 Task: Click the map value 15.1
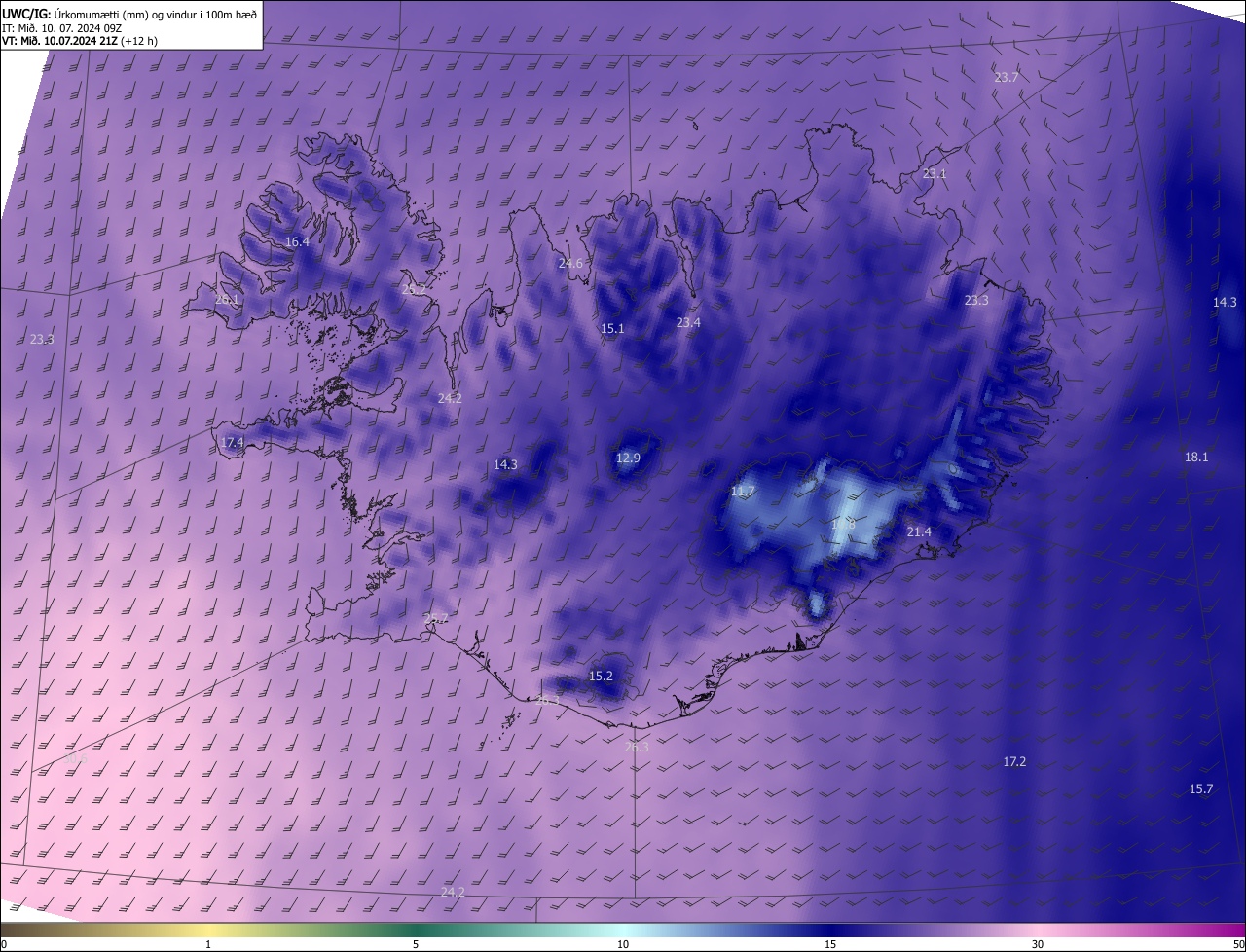612,328
